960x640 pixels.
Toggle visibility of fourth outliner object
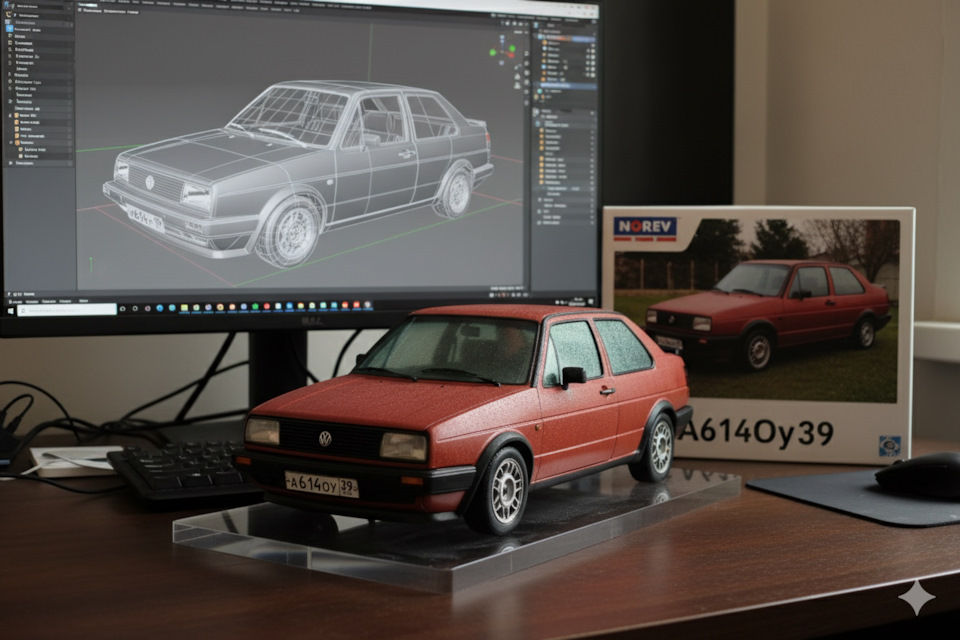[593, 62]
